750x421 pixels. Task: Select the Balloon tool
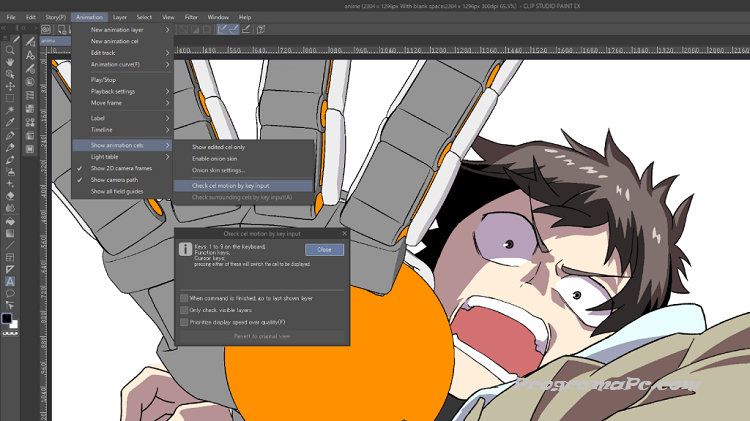point(10,294)
